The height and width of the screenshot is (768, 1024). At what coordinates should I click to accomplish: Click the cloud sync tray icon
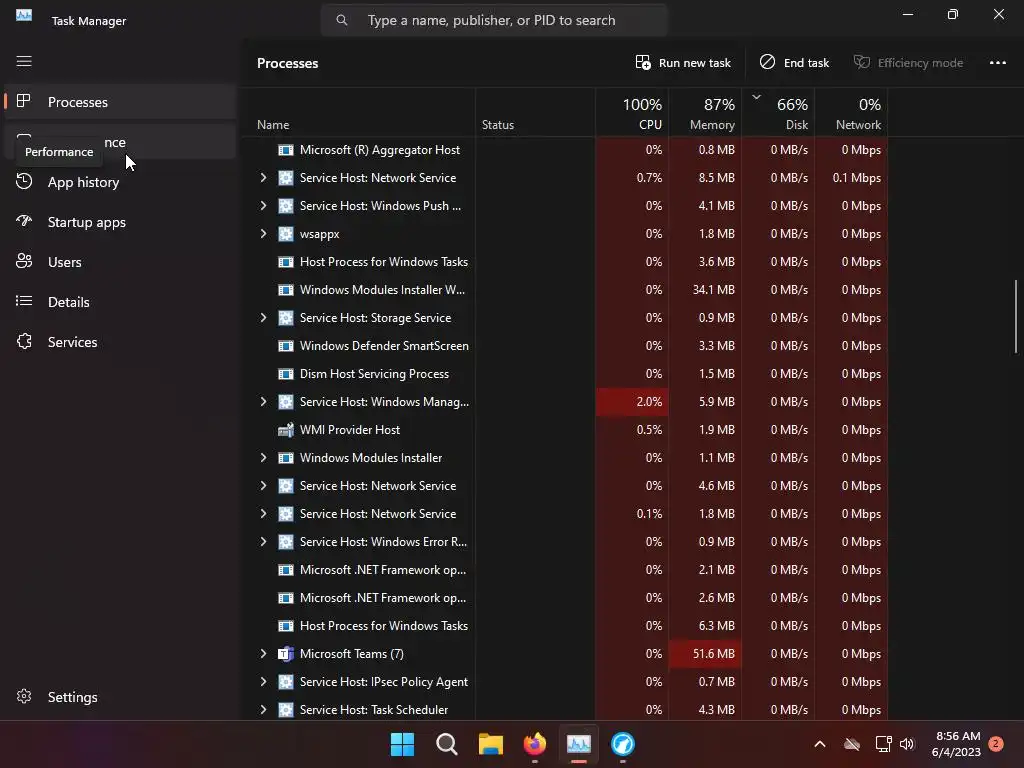coord(852,744)
